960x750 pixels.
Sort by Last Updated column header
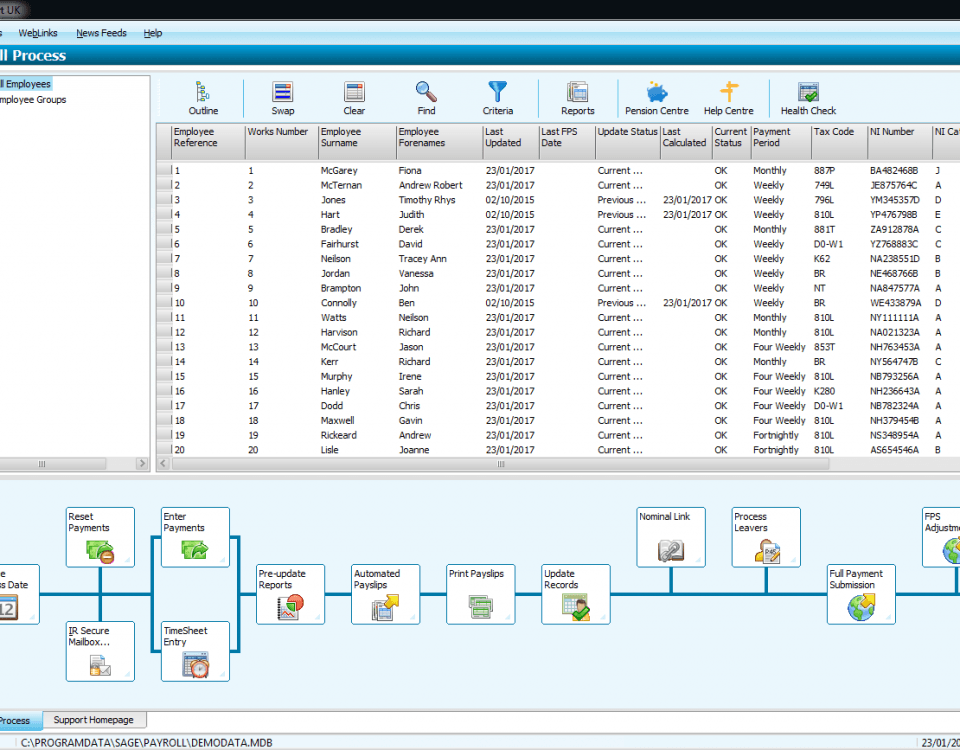tap(511, 142)
